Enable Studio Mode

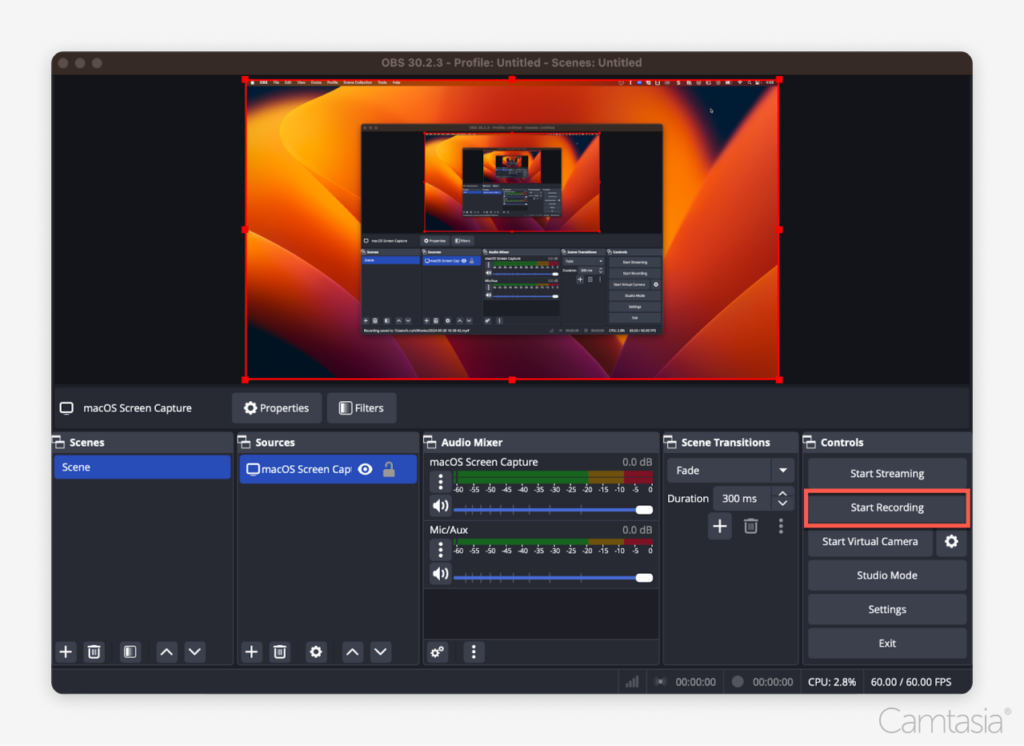click(x=886, y=575)
